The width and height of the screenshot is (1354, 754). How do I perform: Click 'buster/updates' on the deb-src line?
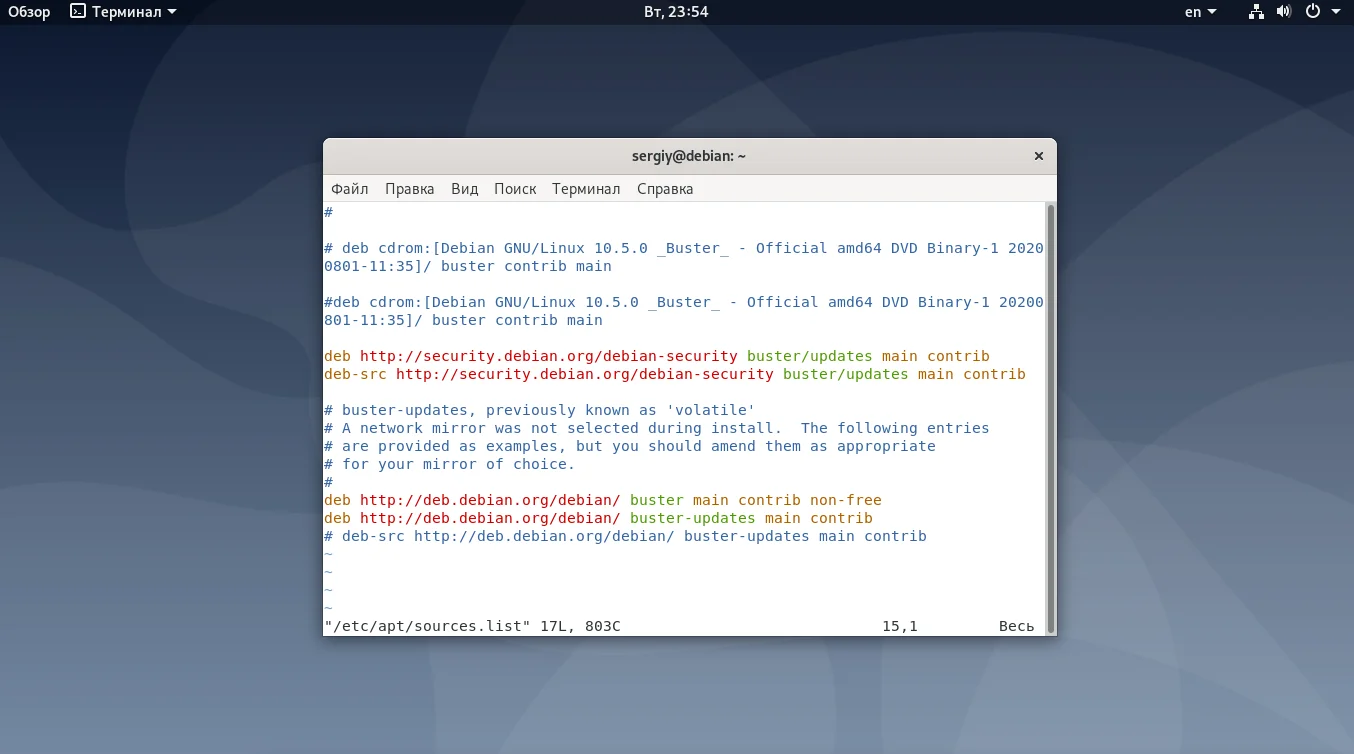[x=846, y=374]
